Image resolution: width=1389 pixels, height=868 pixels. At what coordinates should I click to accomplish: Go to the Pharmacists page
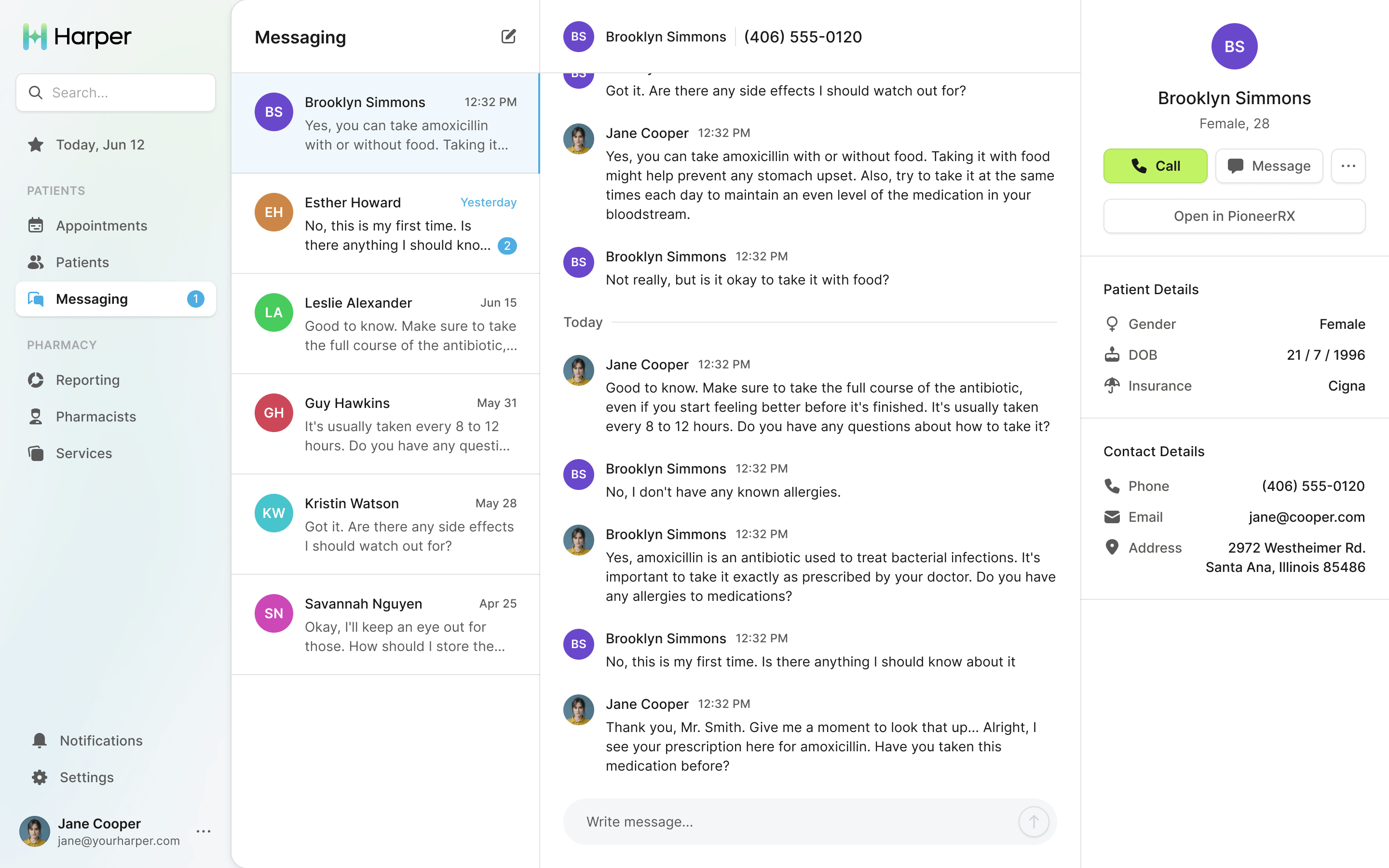[96, 417]
